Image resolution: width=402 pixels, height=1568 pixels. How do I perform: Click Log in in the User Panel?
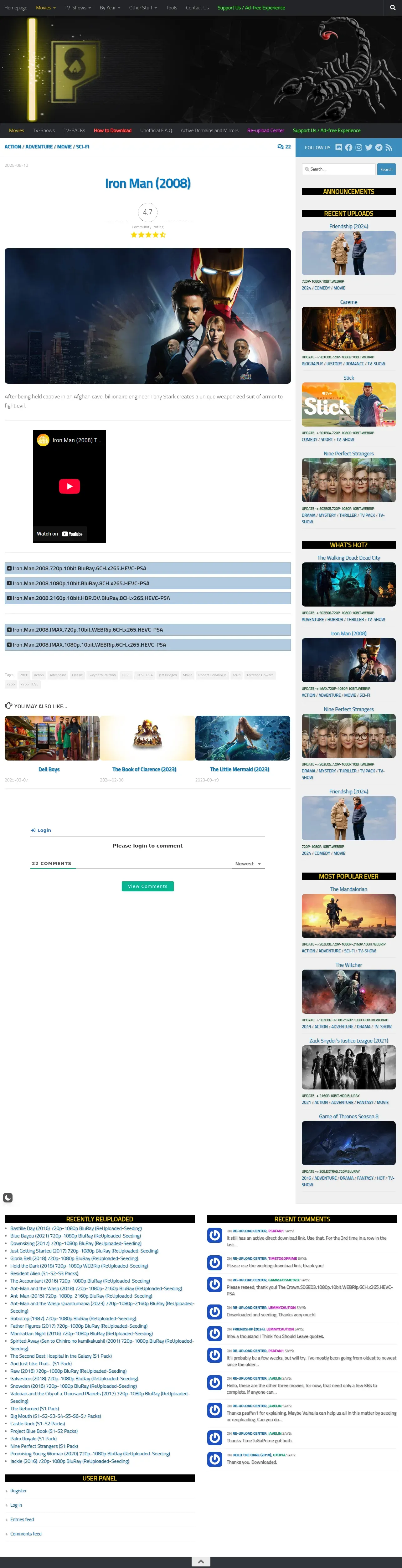pos(16,1505)
